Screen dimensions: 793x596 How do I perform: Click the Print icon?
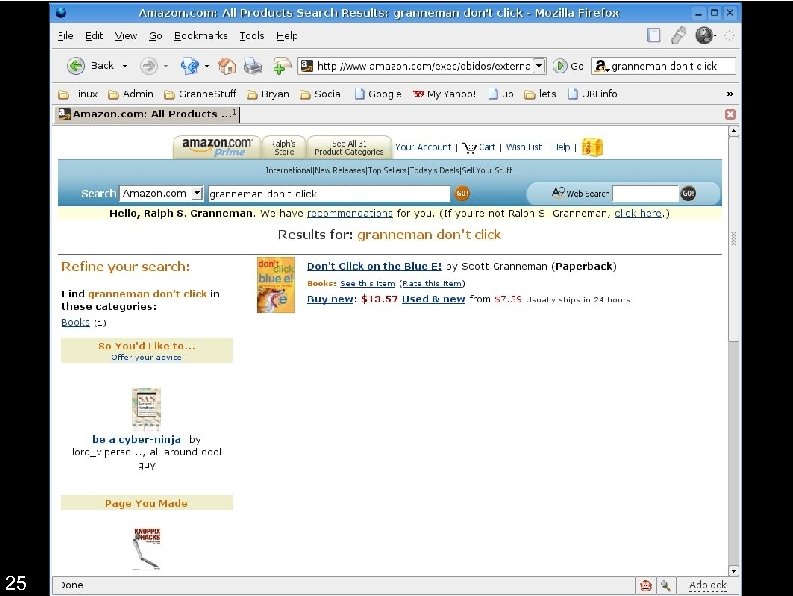click(x=253, y=66)
